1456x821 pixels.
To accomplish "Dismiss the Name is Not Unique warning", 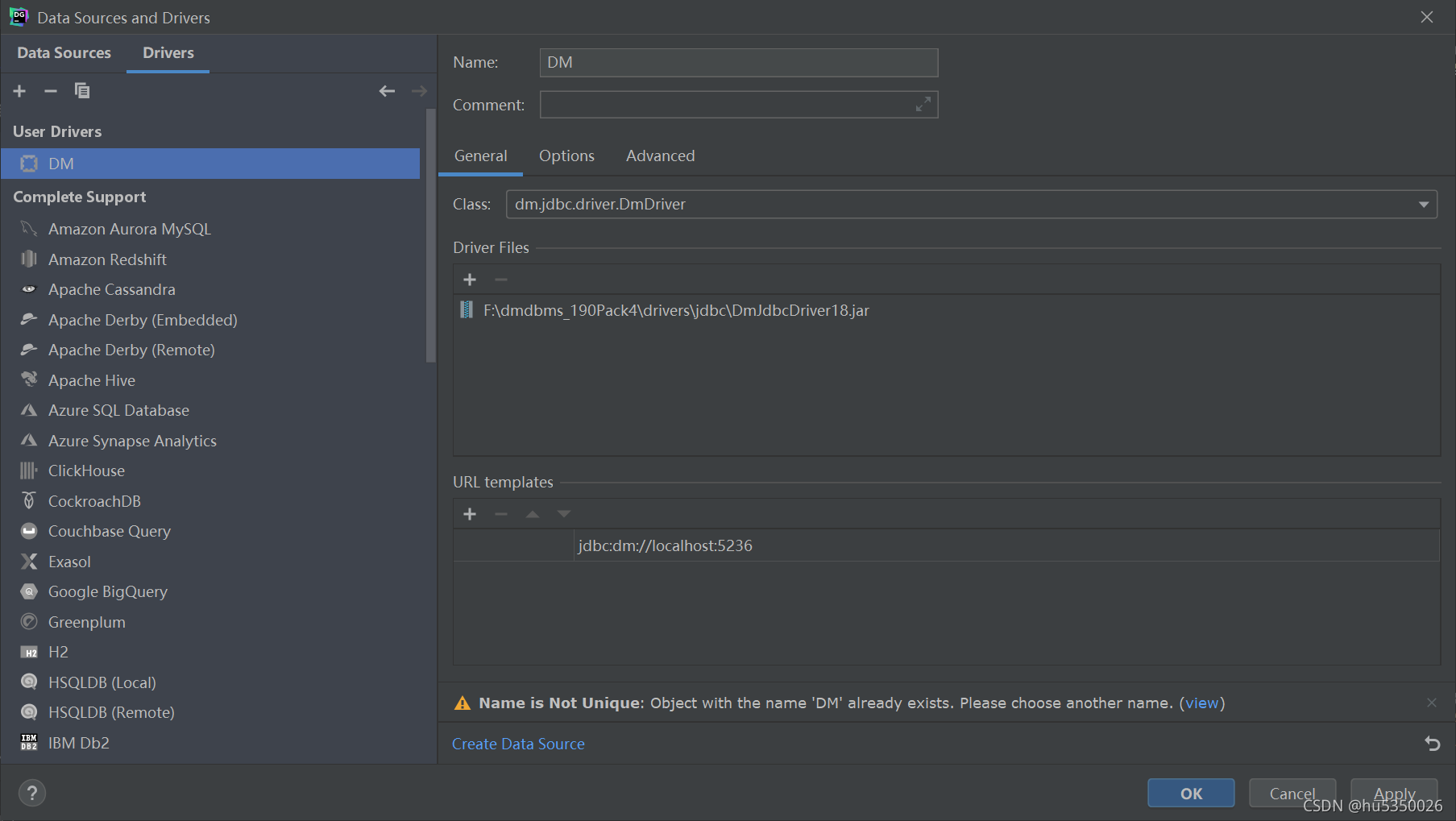I will point(1432,703).
